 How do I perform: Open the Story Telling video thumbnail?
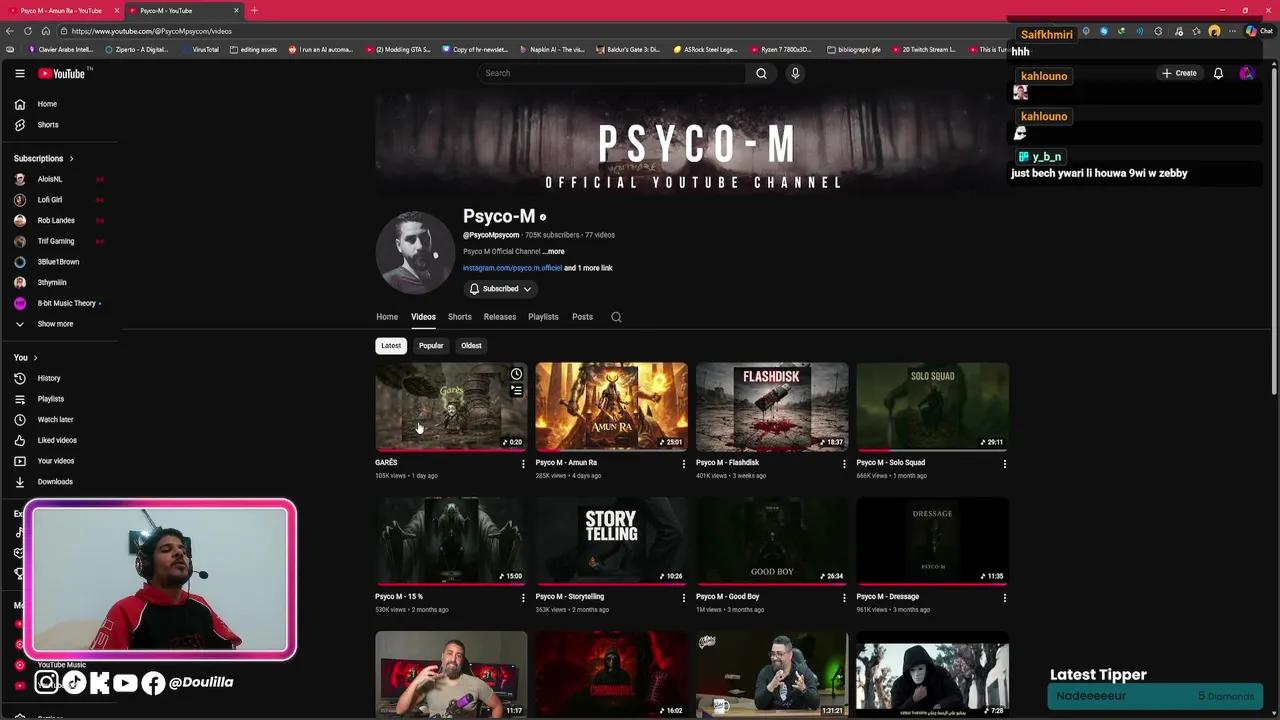611,540
